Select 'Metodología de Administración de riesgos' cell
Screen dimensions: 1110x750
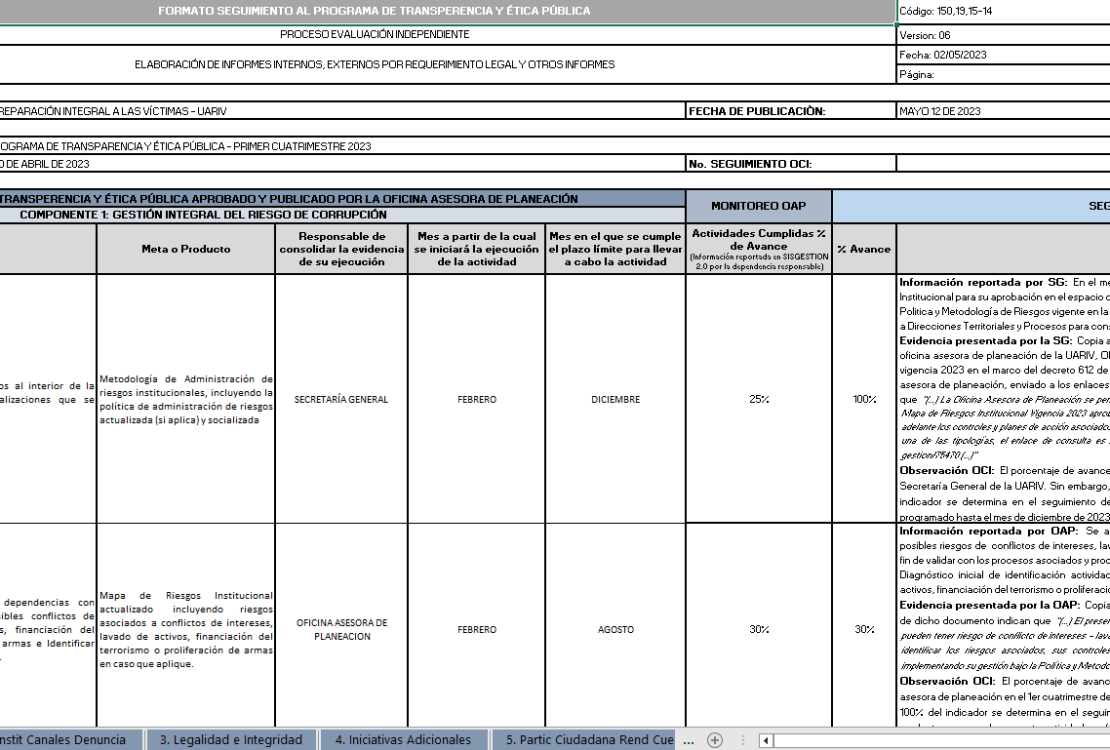(185, 399)
